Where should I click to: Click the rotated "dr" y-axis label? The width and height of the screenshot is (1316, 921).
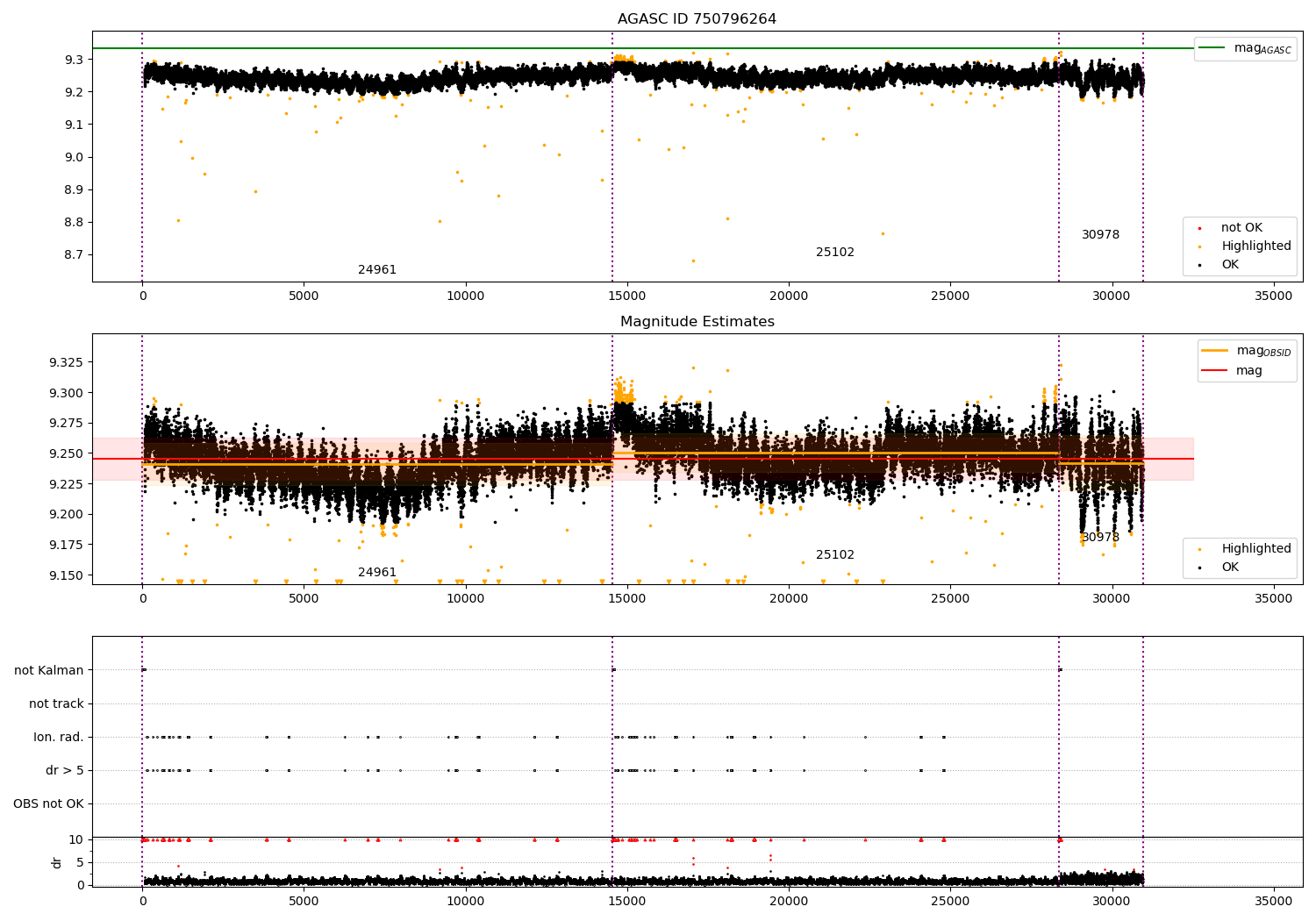pyautogui.click(x=57, y=862)
